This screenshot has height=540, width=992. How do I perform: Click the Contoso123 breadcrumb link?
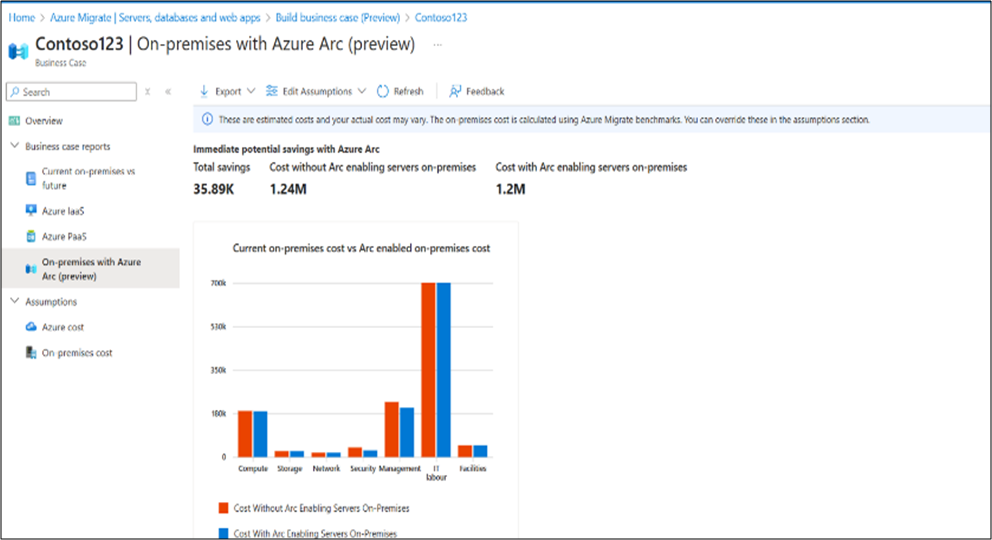[441, 18]
